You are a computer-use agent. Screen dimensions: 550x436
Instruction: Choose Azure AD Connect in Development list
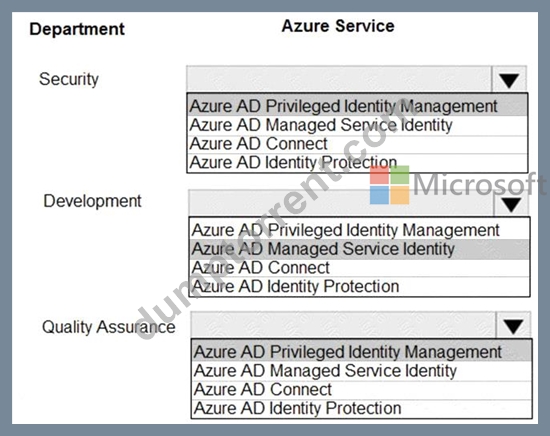[x=359, y=268]
